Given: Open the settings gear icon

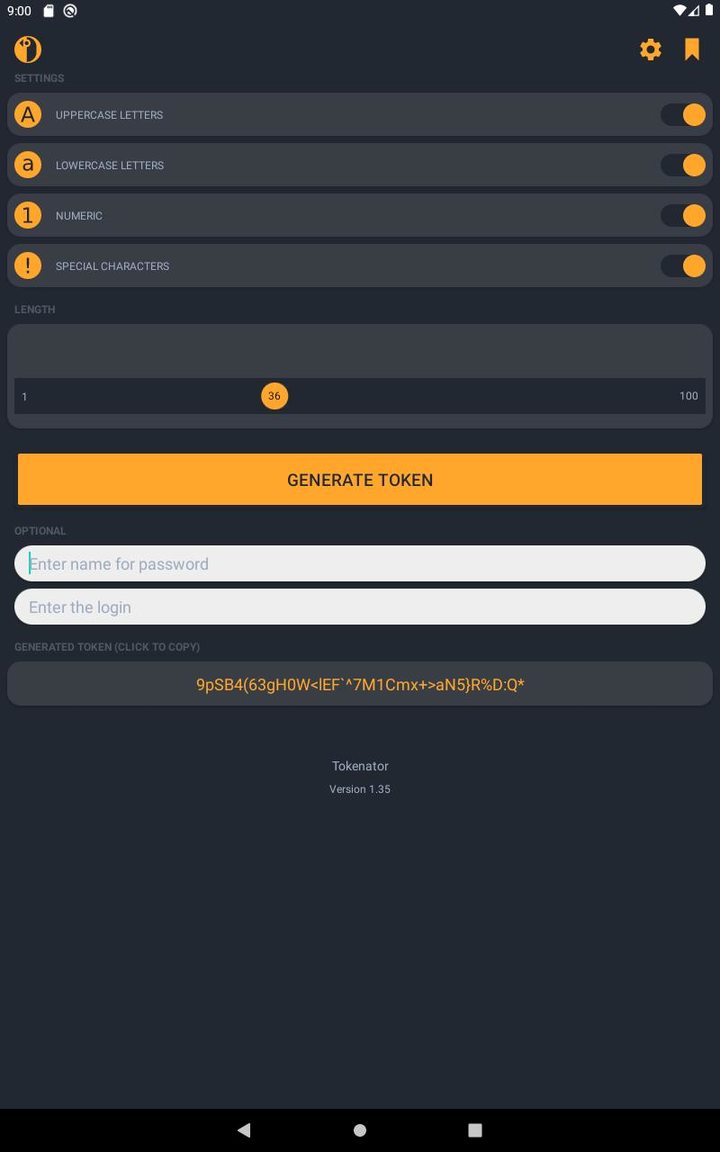Looking at the screenshot, I should (650, 49).
